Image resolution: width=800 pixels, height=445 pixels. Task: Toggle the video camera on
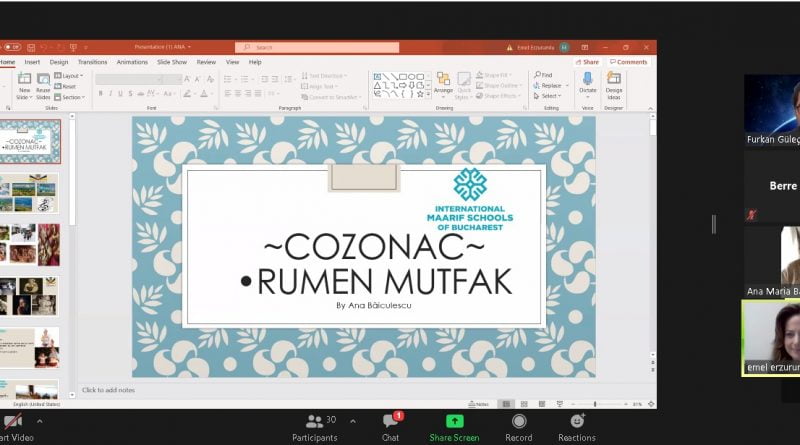pyautogui.click(x=12, y=422)
